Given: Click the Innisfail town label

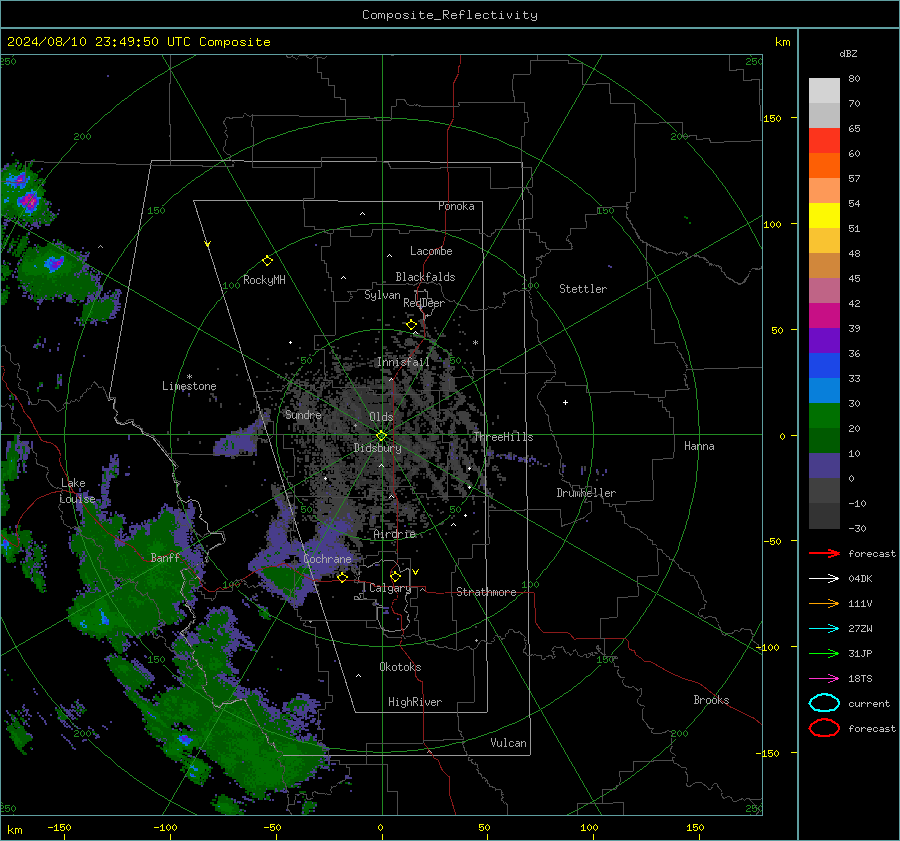Looking at the screenshot, I should tap(403, 362).
